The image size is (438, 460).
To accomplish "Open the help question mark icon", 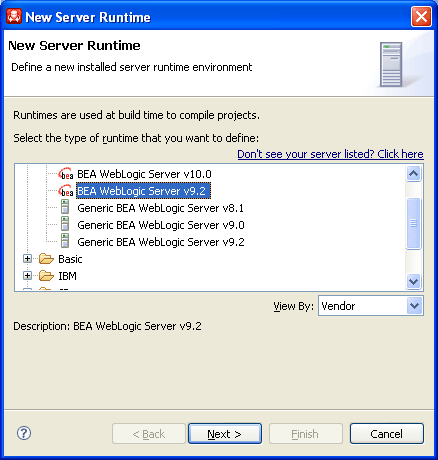I will pyautogui.click(x=24, y=433).
